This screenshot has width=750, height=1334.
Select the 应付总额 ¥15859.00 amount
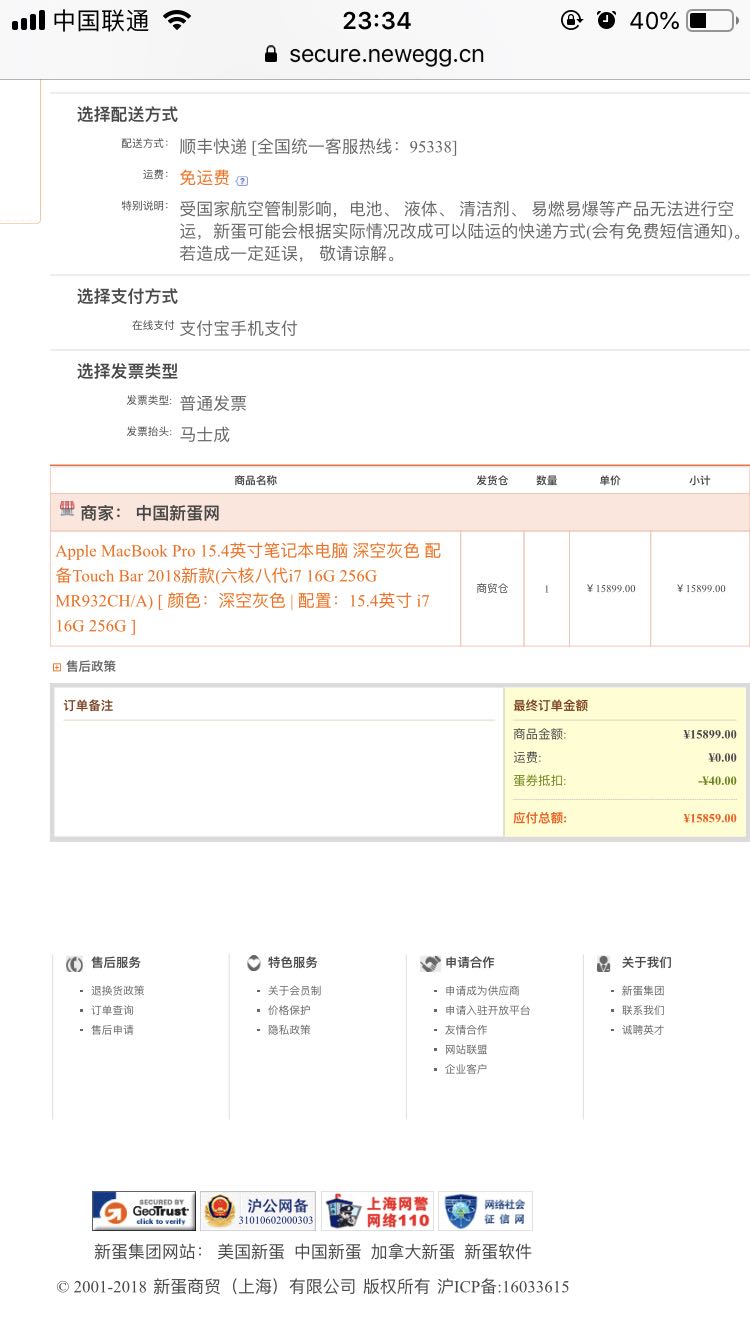(x=710, y=818)
